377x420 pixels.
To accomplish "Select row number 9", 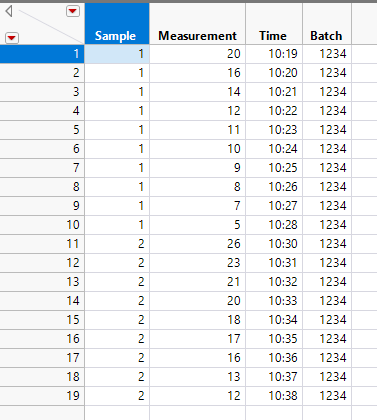I will tap(42, 206).
